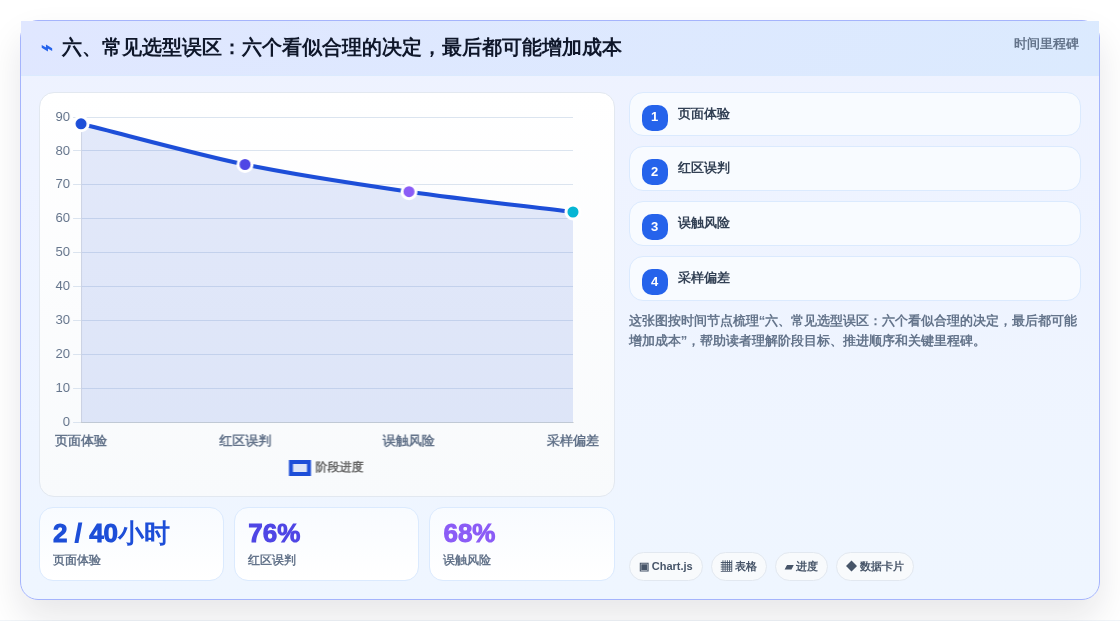Click the 进度 tag
The image size is (1120, 621).
801,567
